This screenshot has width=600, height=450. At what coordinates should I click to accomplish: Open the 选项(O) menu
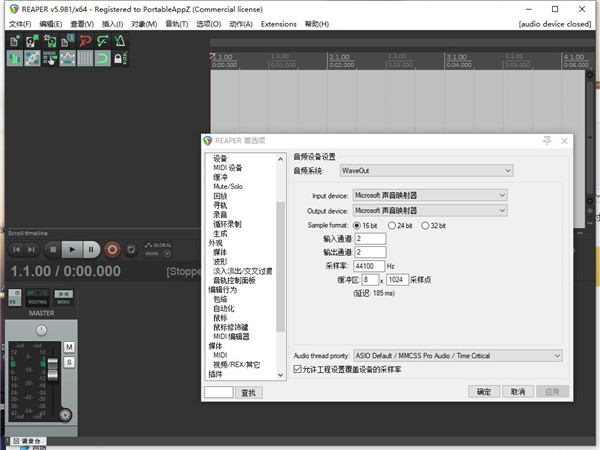coord(209,24)
